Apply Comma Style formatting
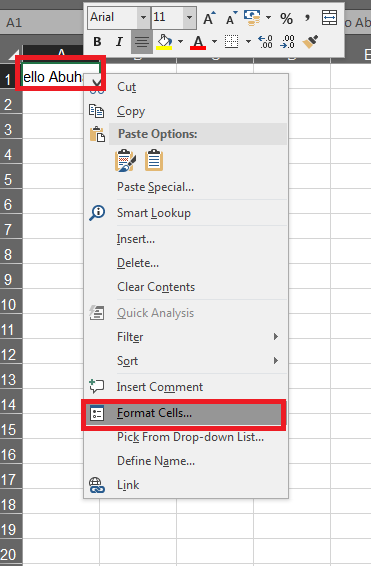The width and height of the screenshot is (371, 566). [307, 18]
